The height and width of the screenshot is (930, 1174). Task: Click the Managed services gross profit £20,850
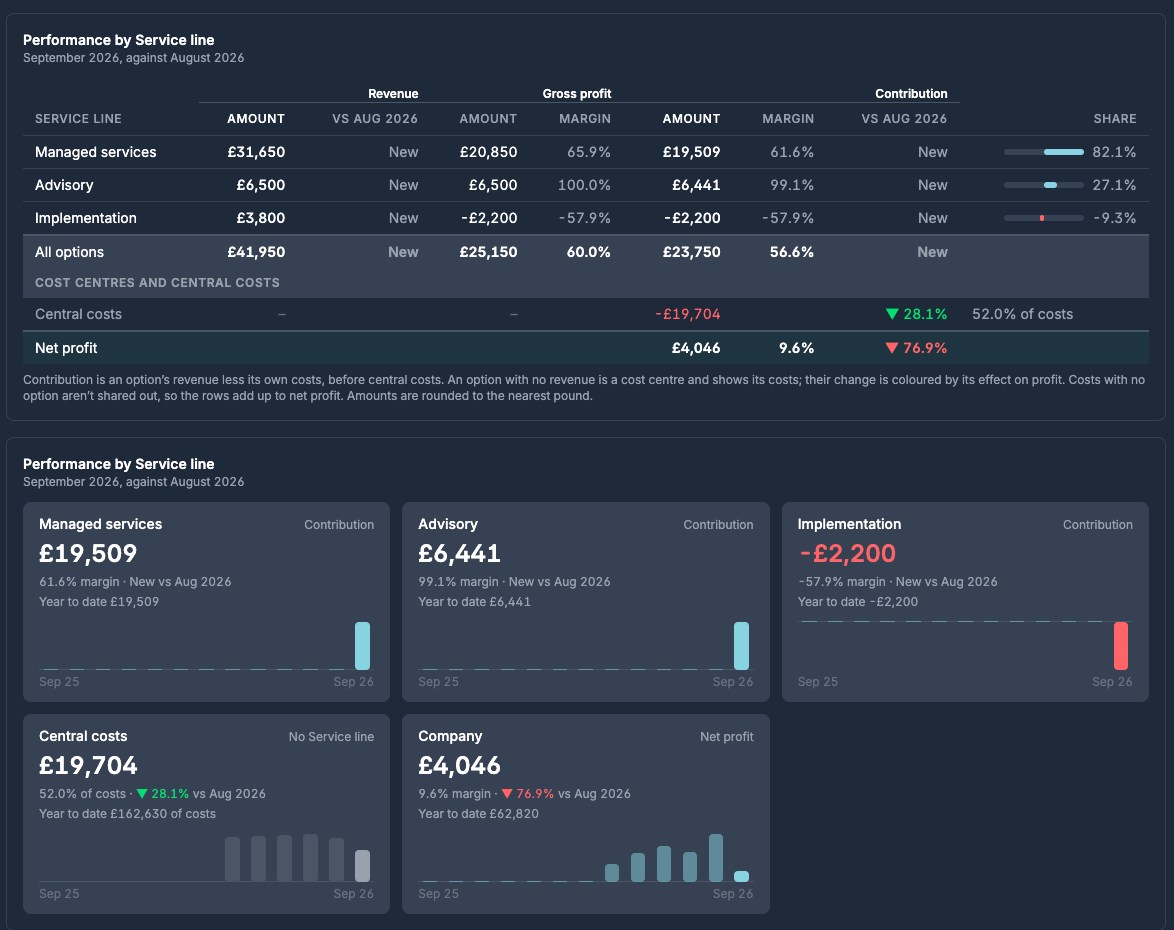coord(488,152)
